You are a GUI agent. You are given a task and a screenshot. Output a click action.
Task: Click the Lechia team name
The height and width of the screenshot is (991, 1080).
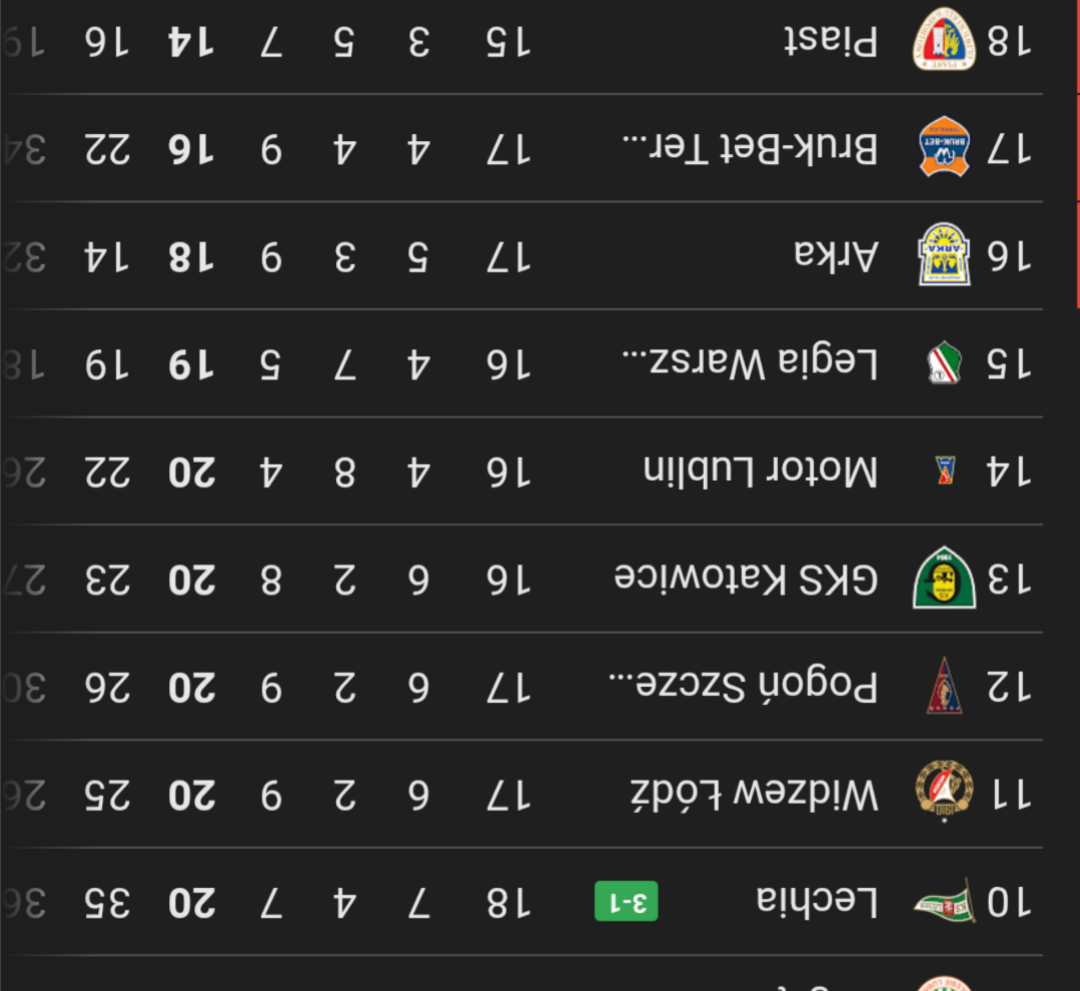click(x=818, y=902)
